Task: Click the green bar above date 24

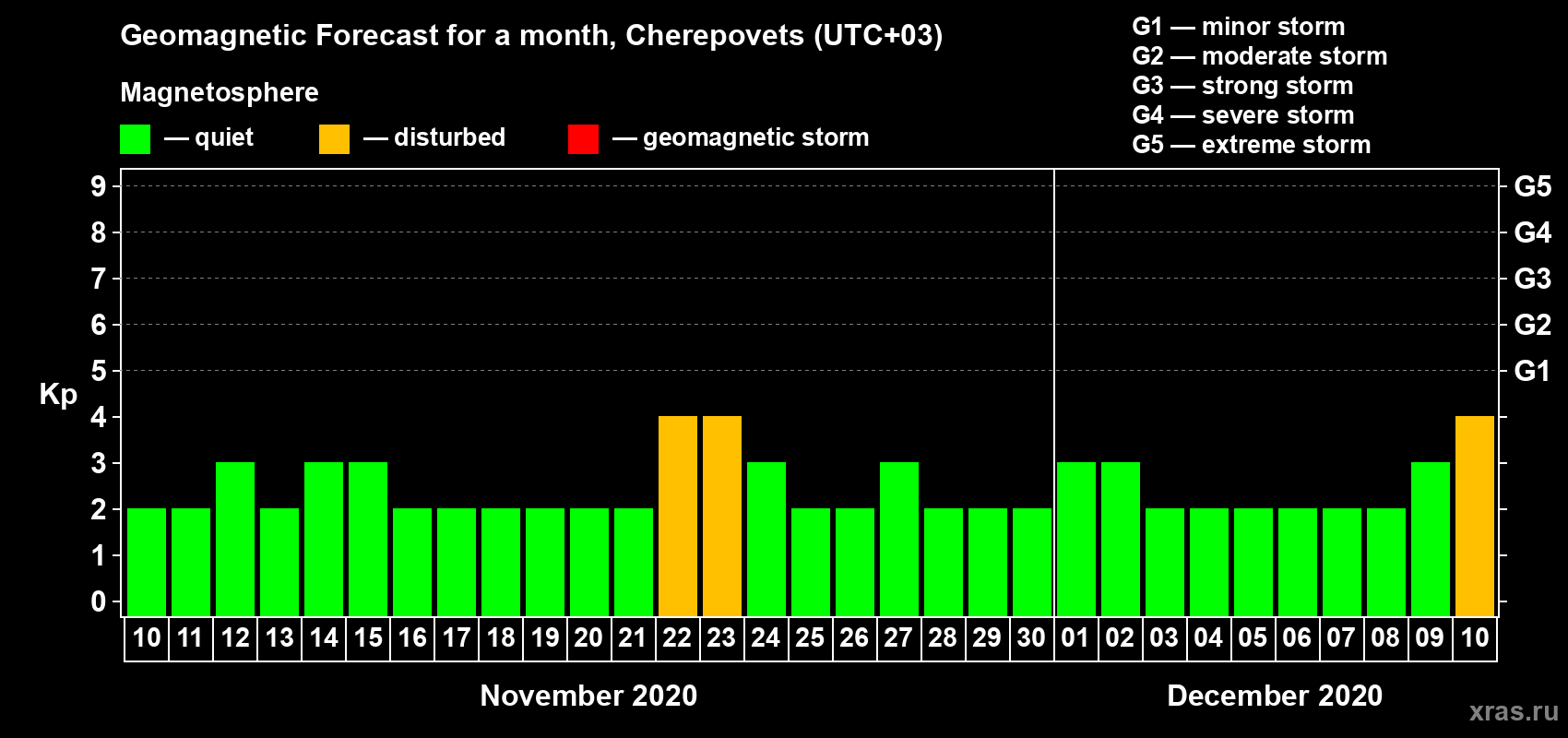Action: (x=766, y=540)
